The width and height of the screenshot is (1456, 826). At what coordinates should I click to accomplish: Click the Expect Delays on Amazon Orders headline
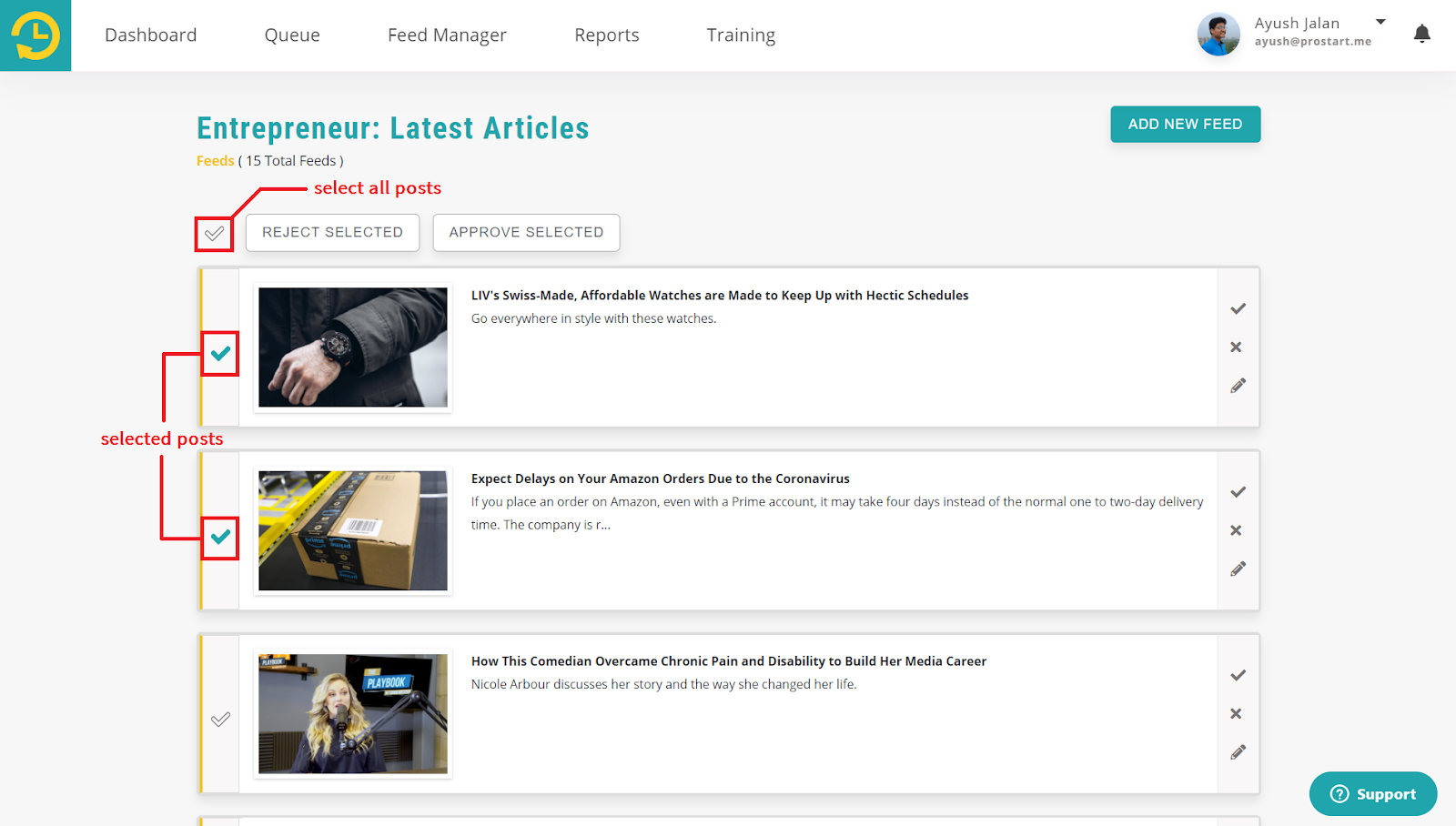click(x=661, y=478)
